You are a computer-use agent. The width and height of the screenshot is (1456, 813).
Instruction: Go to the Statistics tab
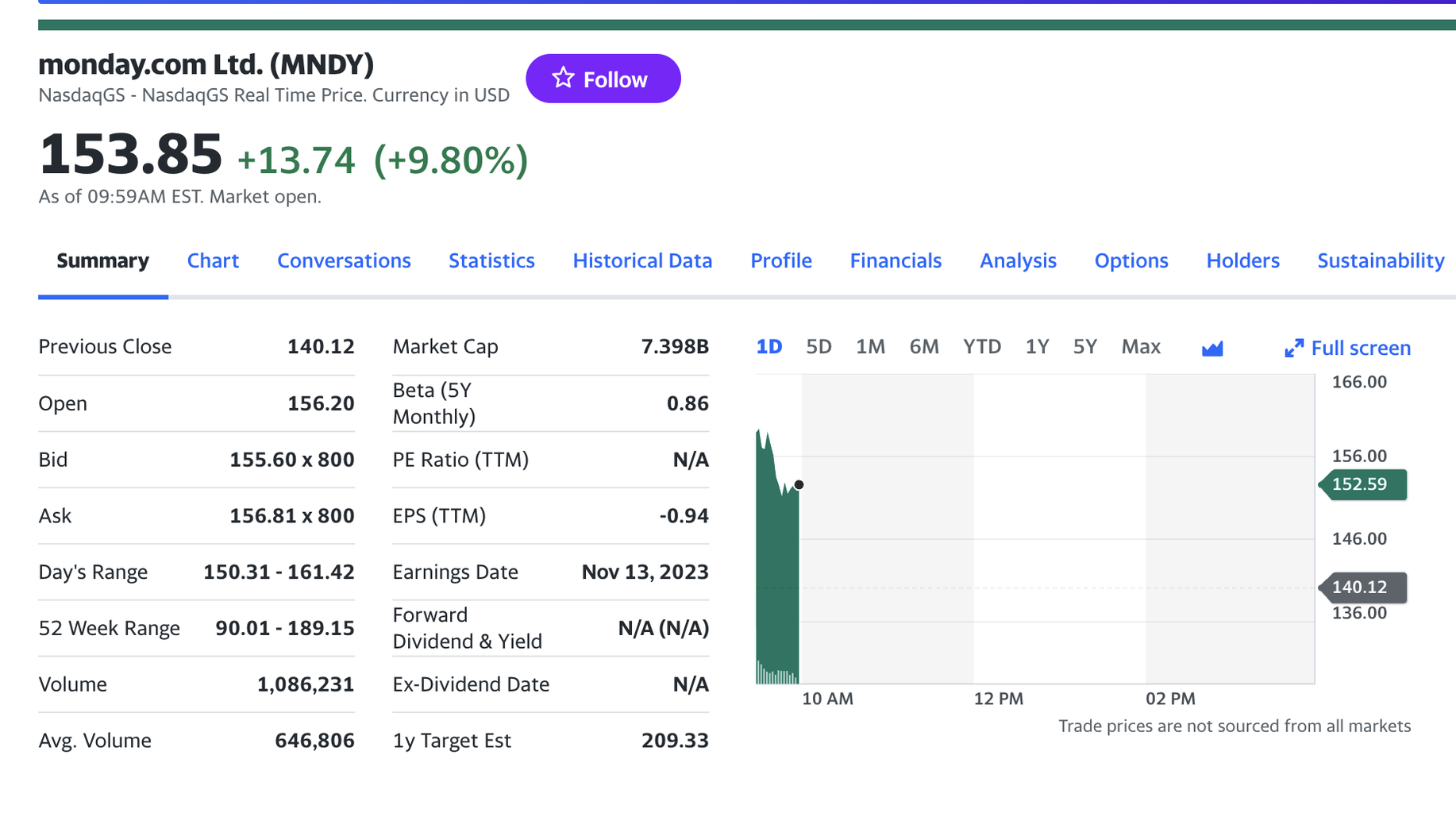491,260
